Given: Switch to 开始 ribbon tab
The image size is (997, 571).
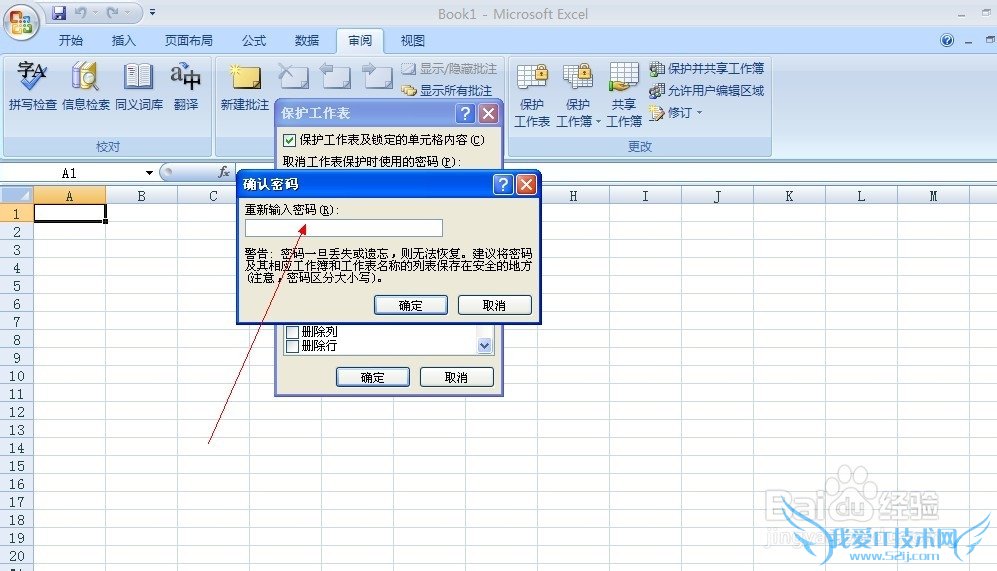Looking at the screenshot, I should click(x=71, y=41).
